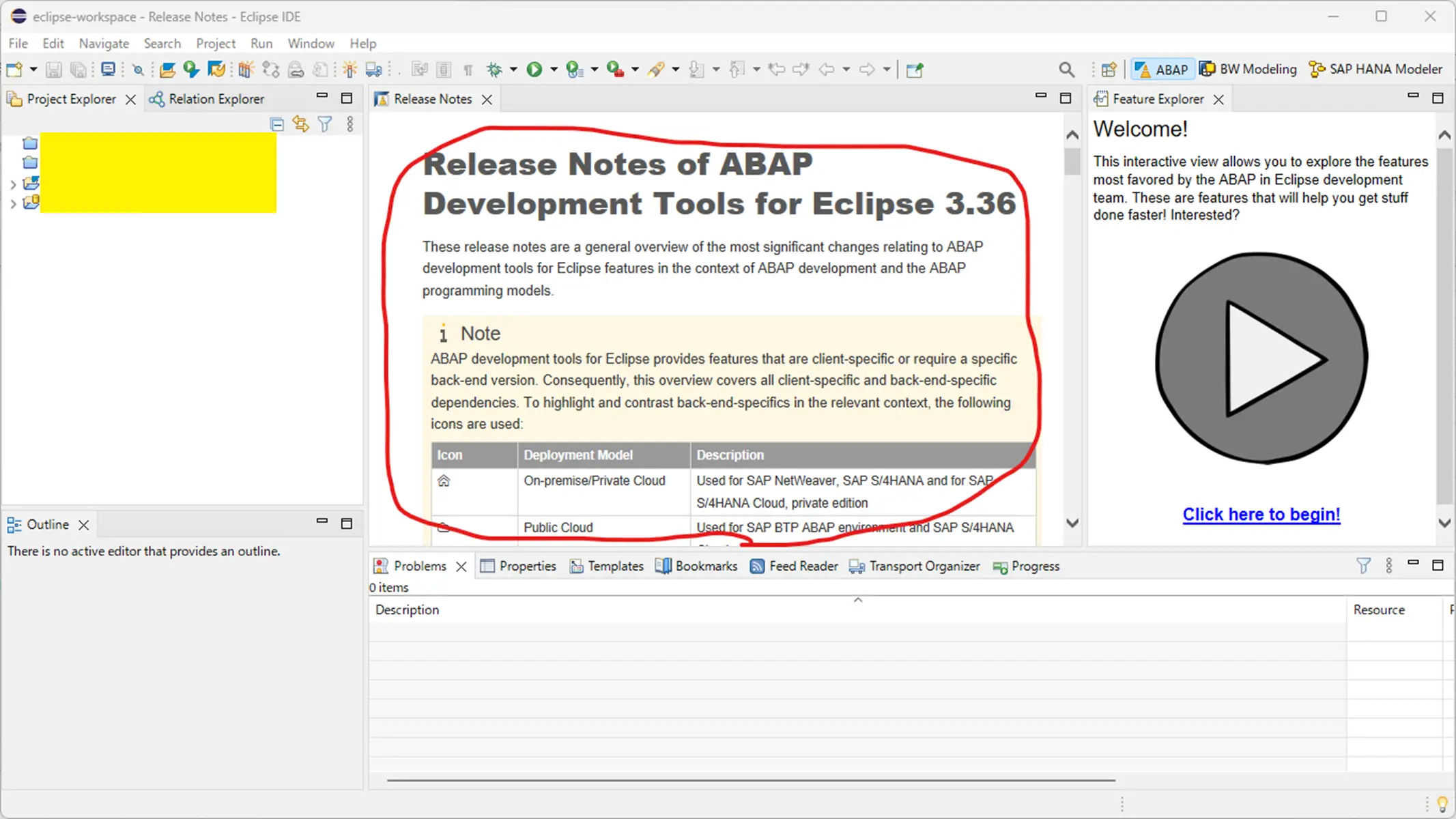Click Collapse All in Project Explorer
This screenshot has height=819, width=1456.
[276, 124]
